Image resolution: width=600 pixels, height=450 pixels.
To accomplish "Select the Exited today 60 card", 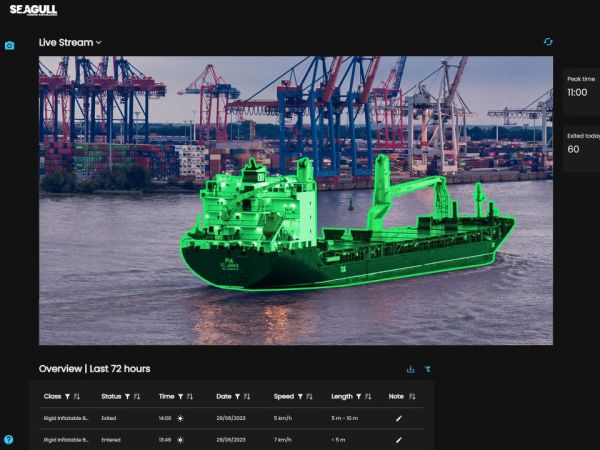I will 581,149.
